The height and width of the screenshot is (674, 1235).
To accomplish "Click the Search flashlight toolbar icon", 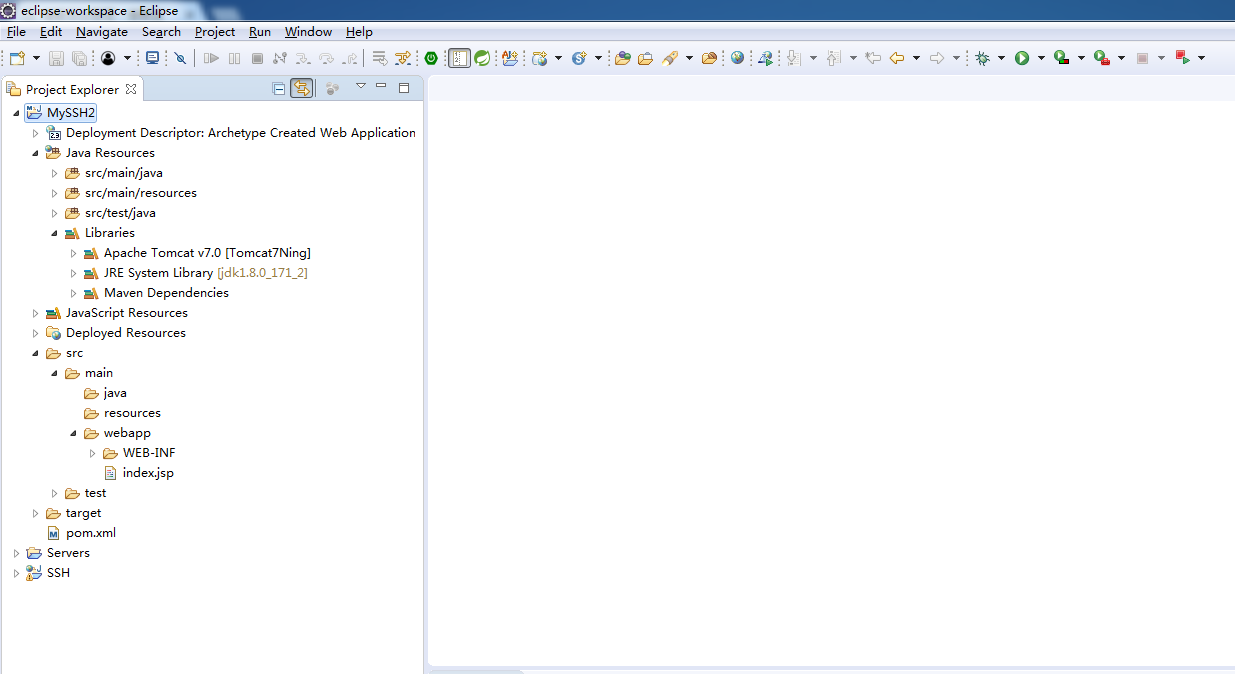I will click(x=670, y=58).
